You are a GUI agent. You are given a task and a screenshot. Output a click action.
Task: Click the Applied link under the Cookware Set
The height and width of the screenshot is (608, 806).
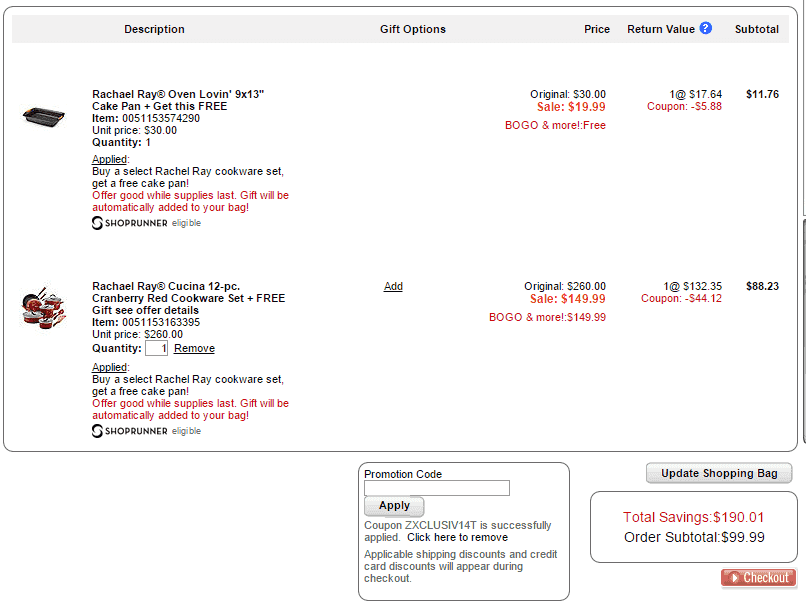109,367
